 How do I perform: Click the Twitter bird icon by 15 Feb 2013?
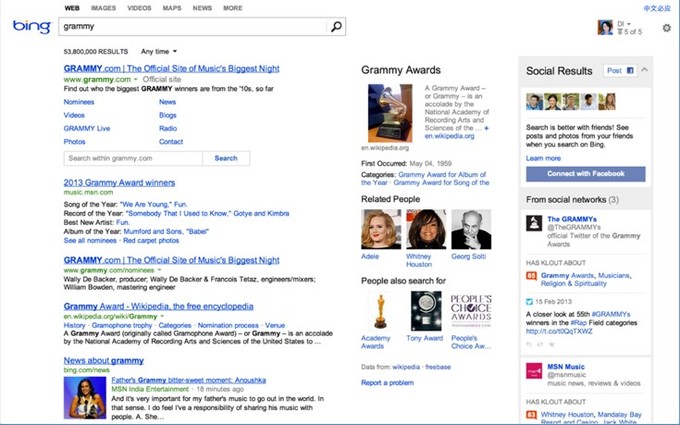pos(529,301)
